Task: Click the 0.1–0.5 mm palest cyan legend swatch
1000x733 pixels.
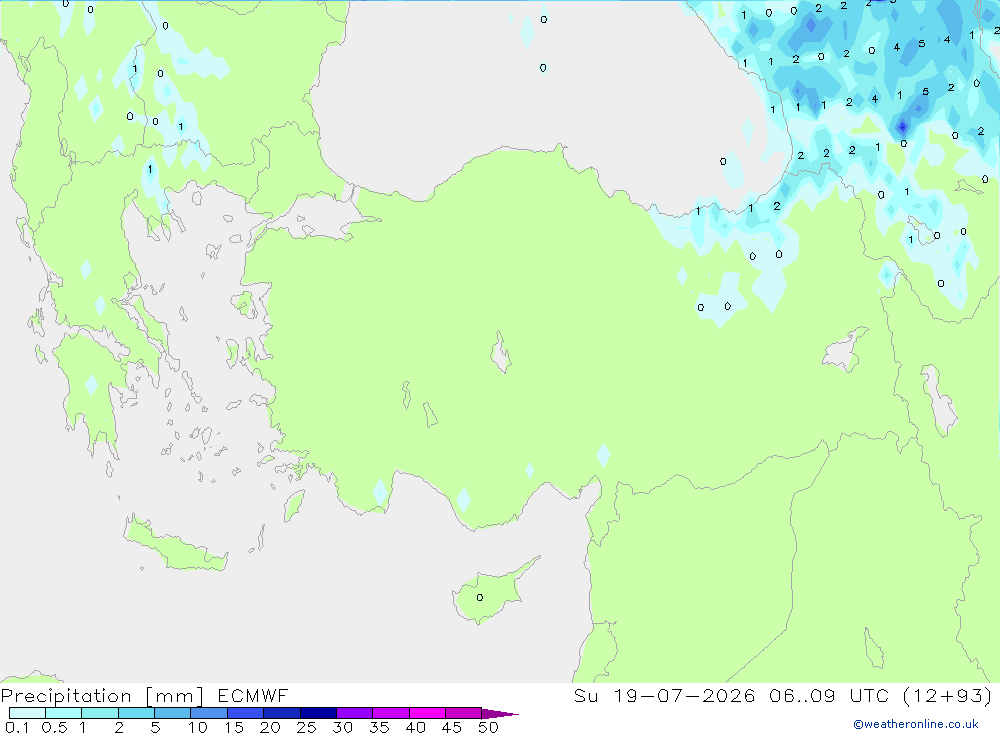Action: coord(27,713)
